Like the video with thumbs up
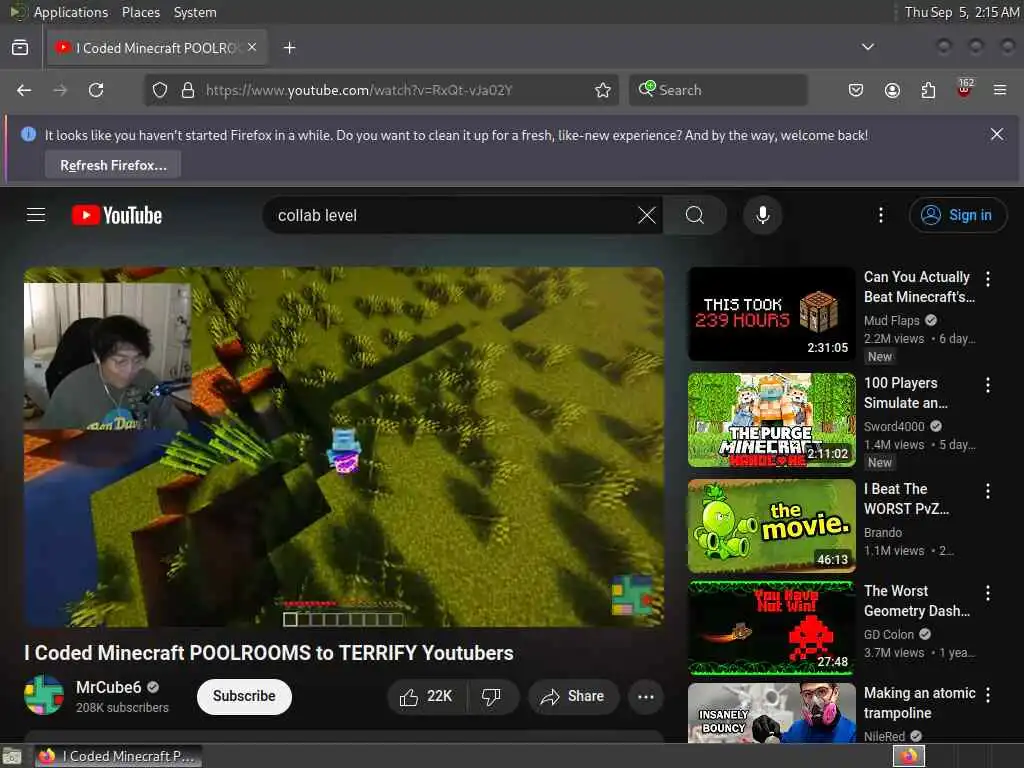This screenshot has width=1024, height=768. 427,697
